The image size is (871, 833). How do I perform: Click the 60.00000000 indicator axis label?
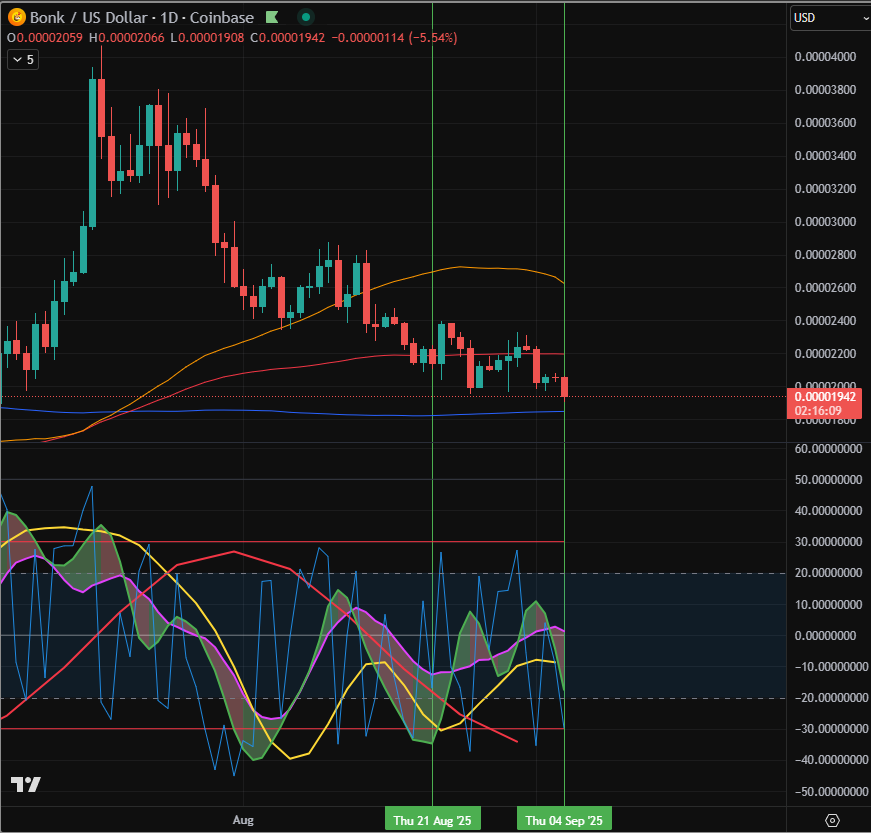828,449
